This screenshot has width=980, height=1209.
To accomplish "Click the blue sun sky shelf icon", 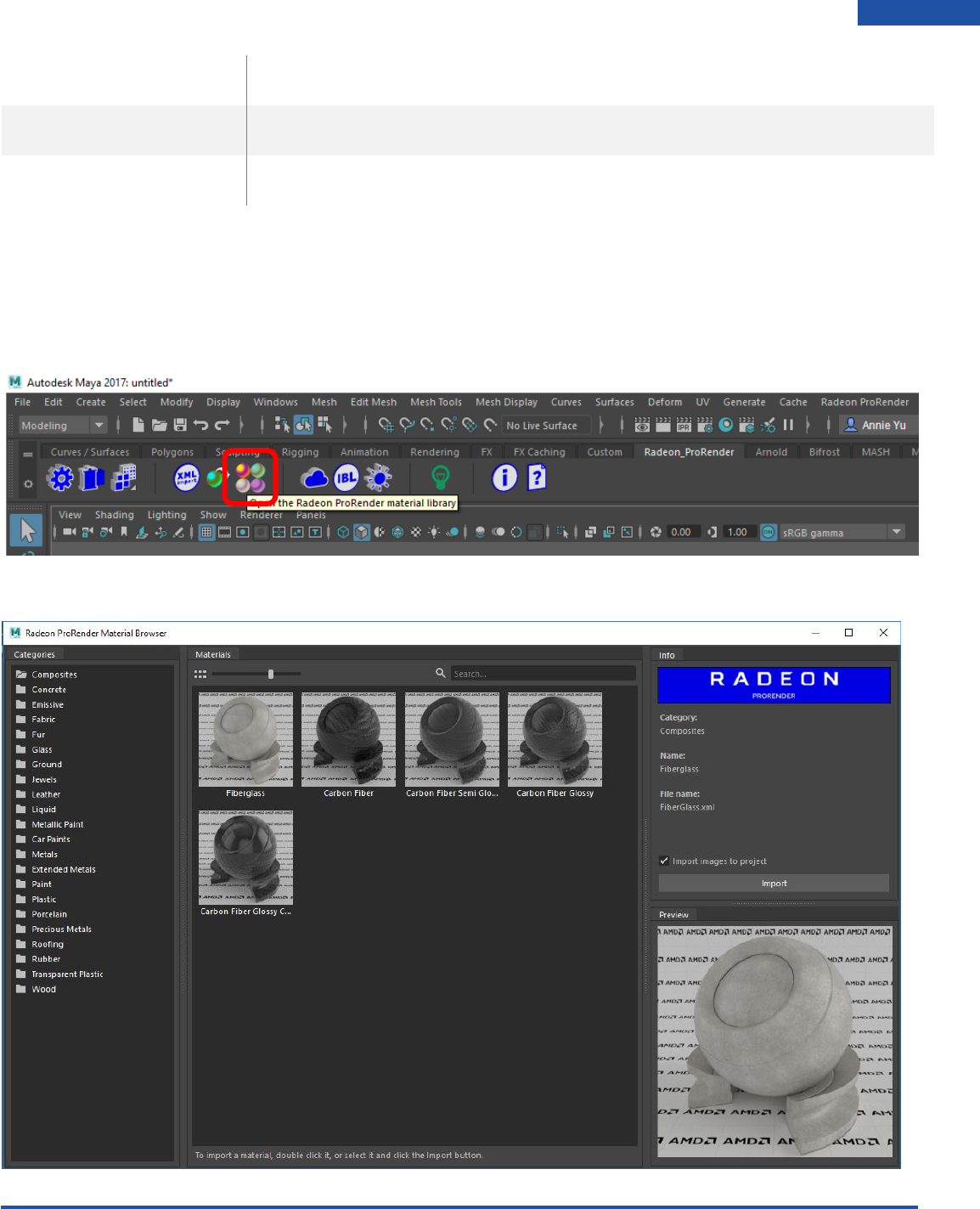I will pos(378,478).
